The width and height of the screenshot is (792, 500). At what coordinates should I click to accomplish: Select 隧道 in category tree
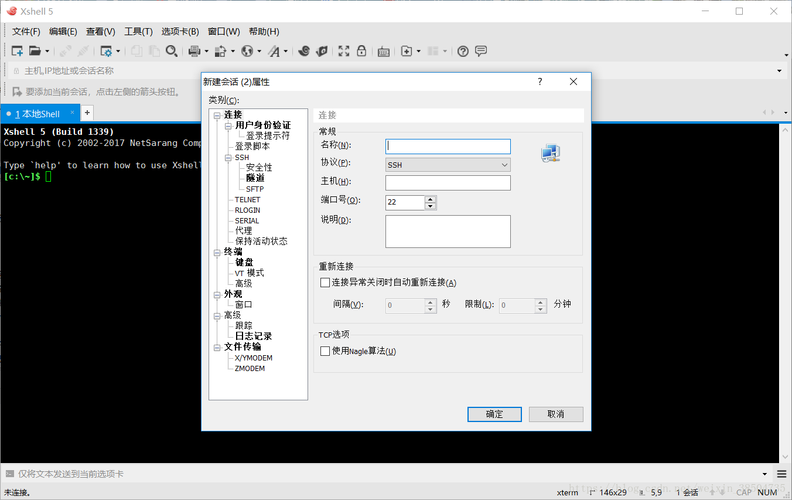pos(255,178)
